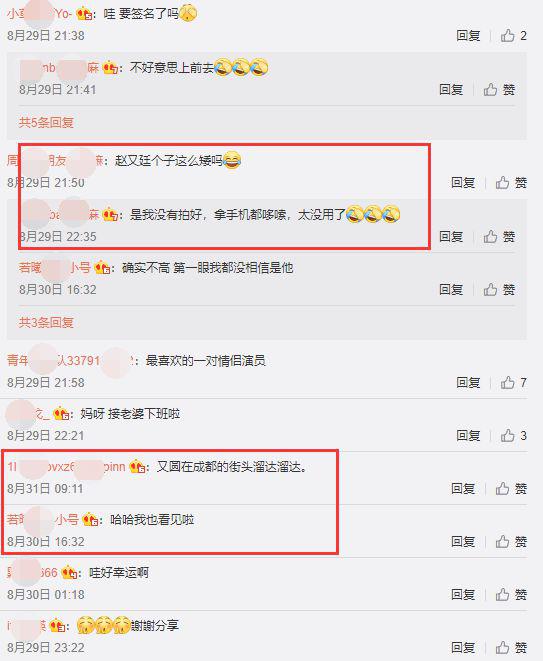
Task: Reply to the 哇 要签名了吗 comment
Action: (x=468, y=35)
